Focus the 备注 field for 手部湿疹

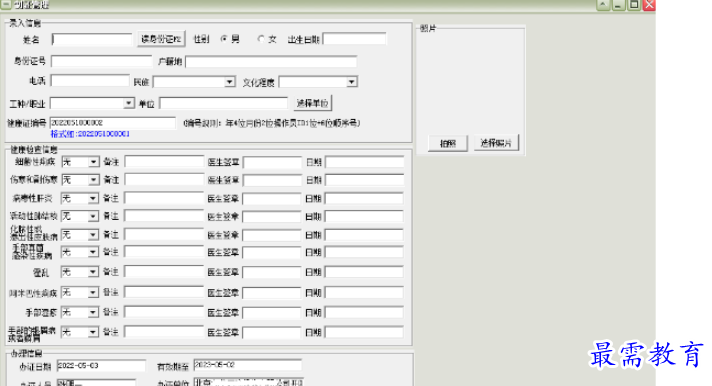click(x=164, y=312)
